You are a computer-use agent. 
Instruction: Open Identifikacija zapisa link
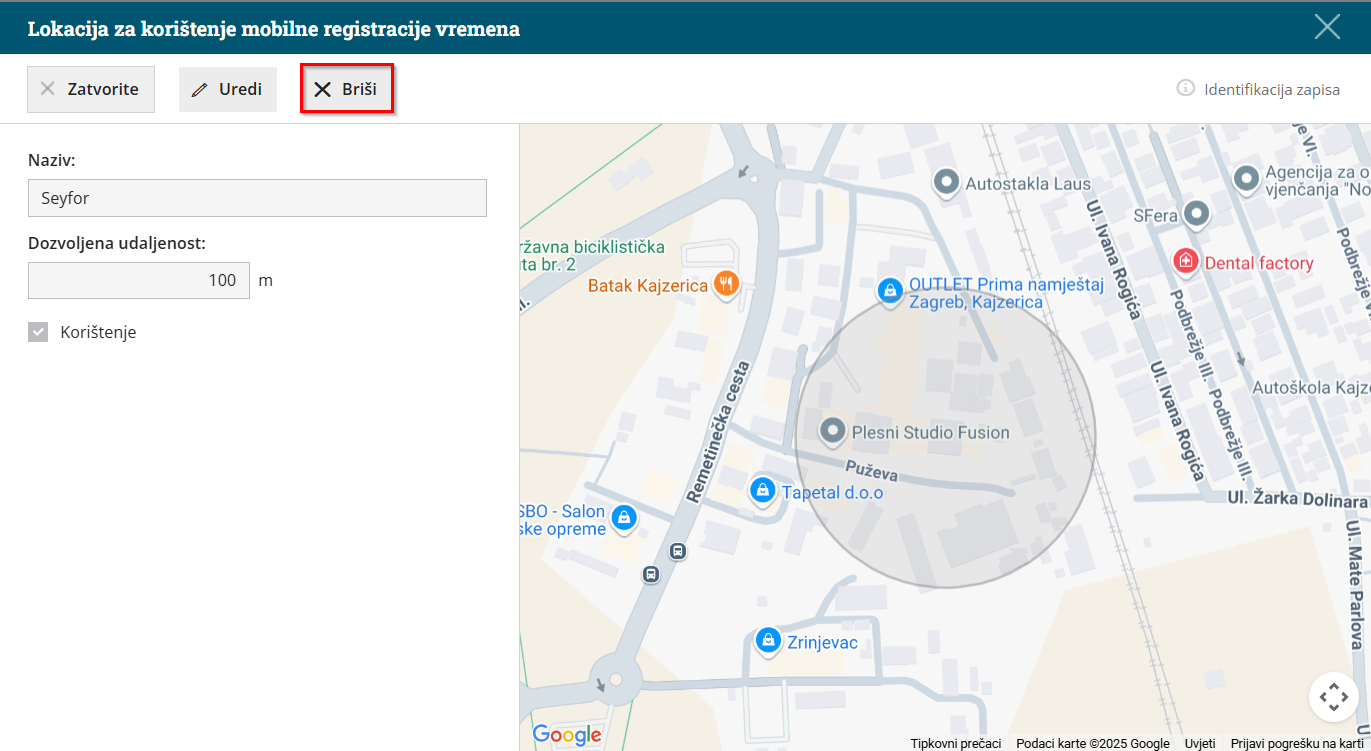[x=1272, y=89]
